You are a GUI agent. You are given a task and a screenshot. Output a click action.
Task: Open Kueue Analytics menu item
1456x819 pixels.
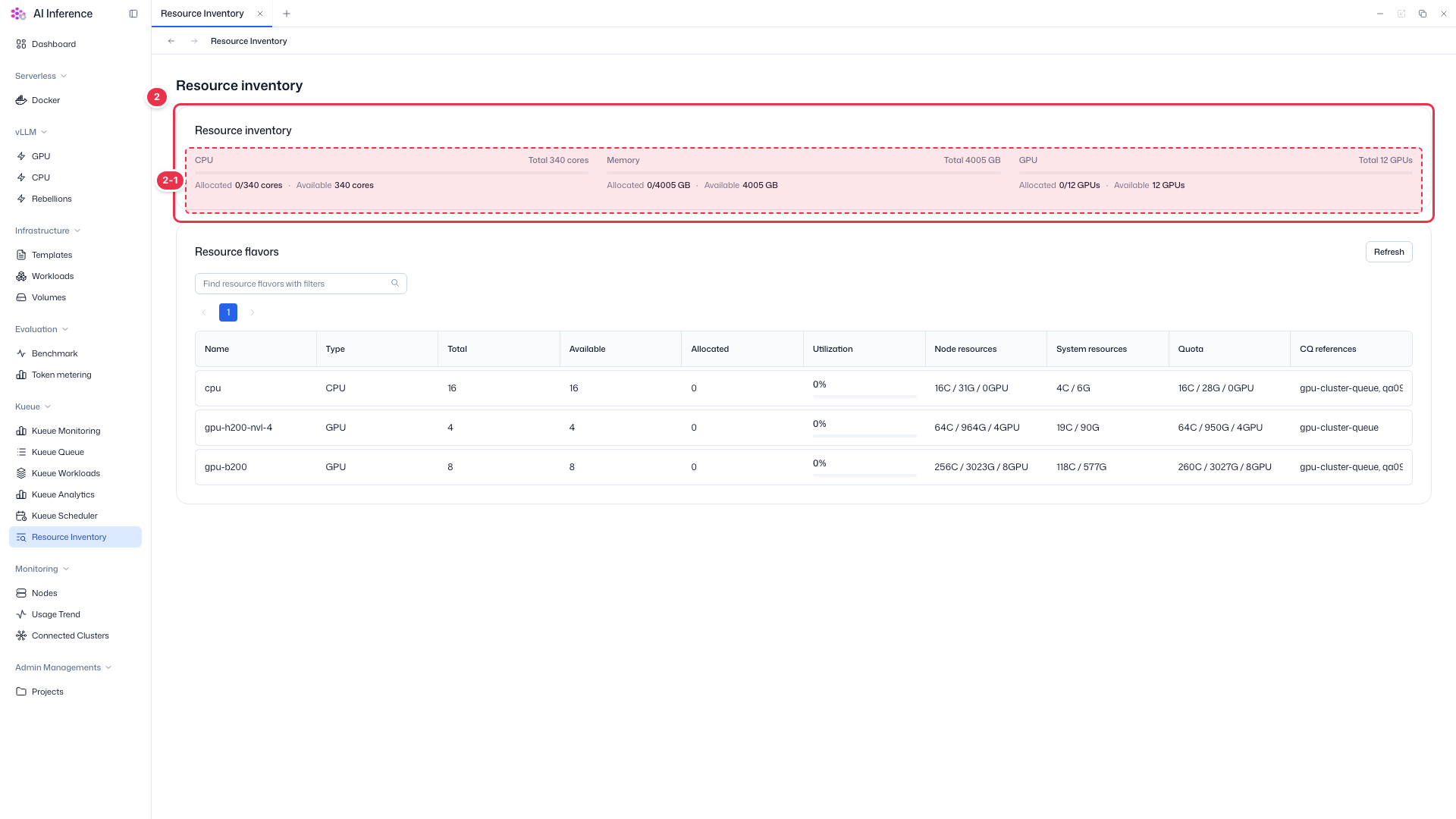75,494
